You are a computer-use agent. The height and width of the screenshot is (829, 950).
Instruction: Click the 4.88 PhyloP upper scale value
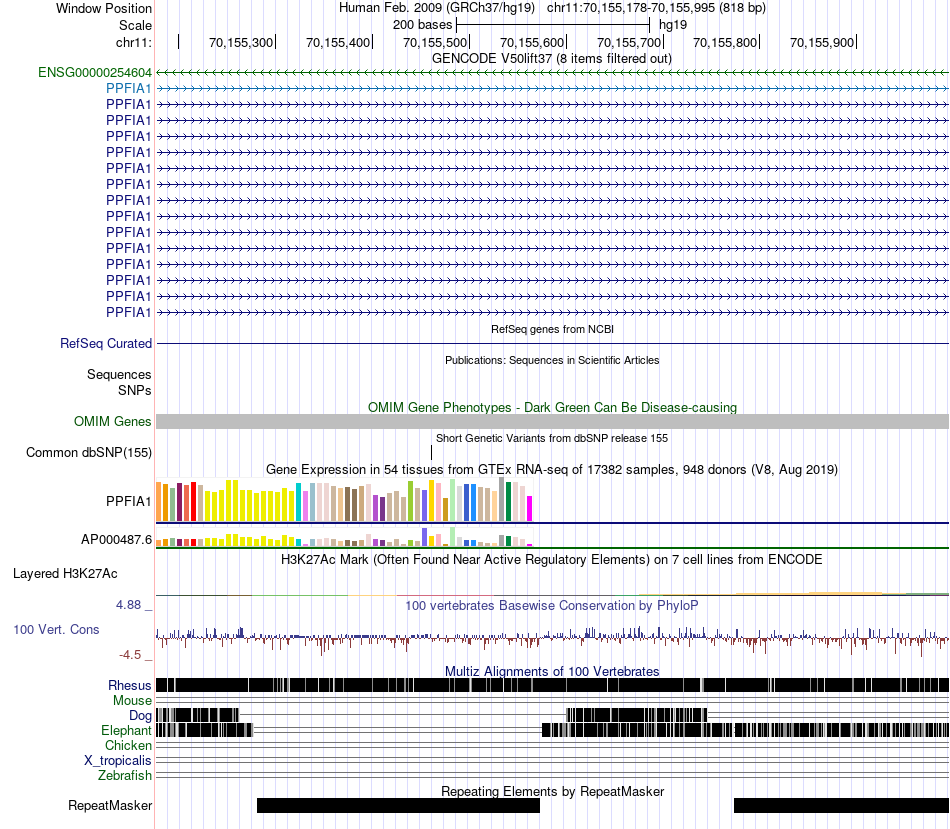click(x=128, y=605)
